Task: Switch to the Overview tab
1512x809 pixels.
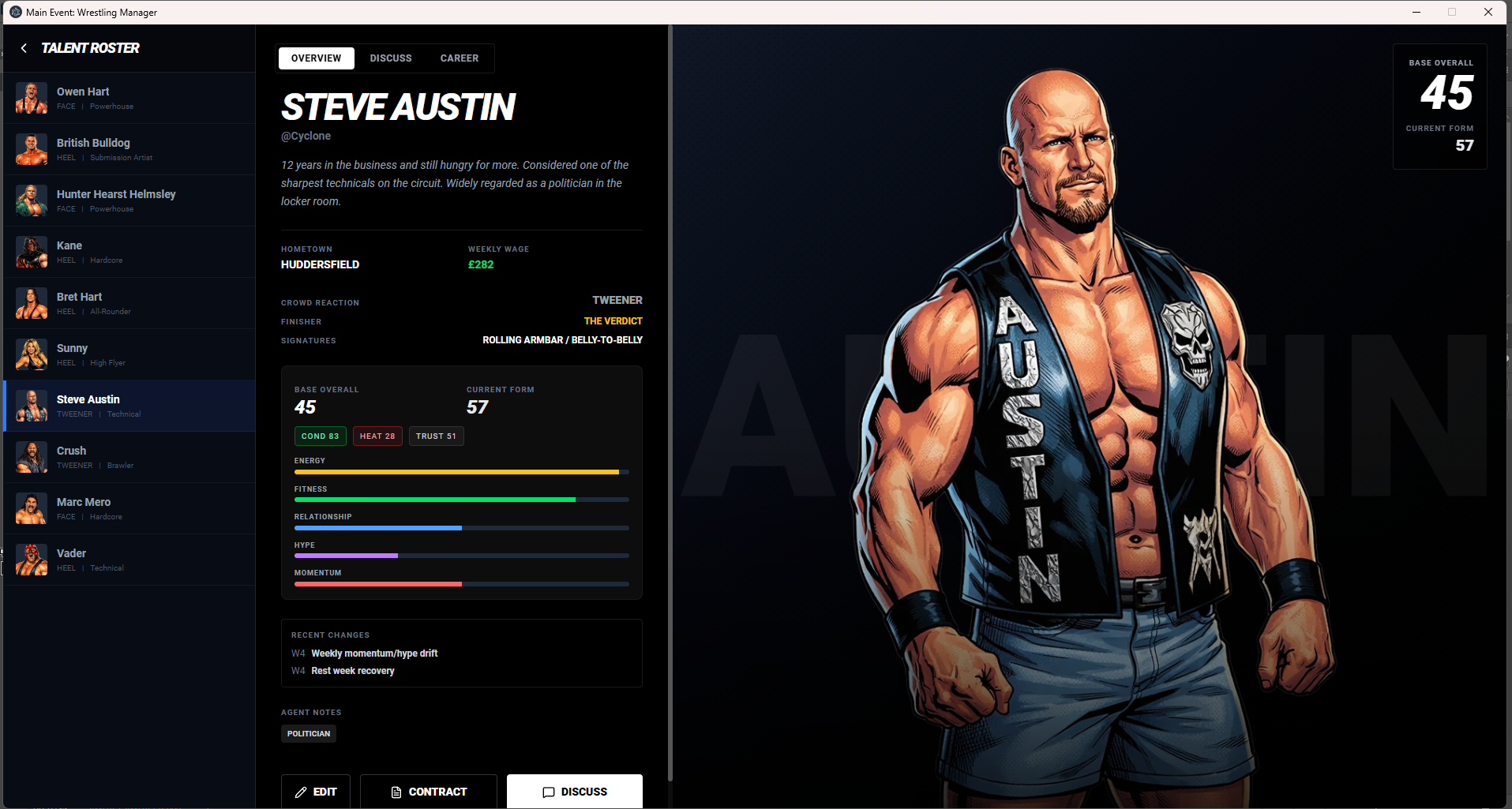Action: click(x=316, y=58)
